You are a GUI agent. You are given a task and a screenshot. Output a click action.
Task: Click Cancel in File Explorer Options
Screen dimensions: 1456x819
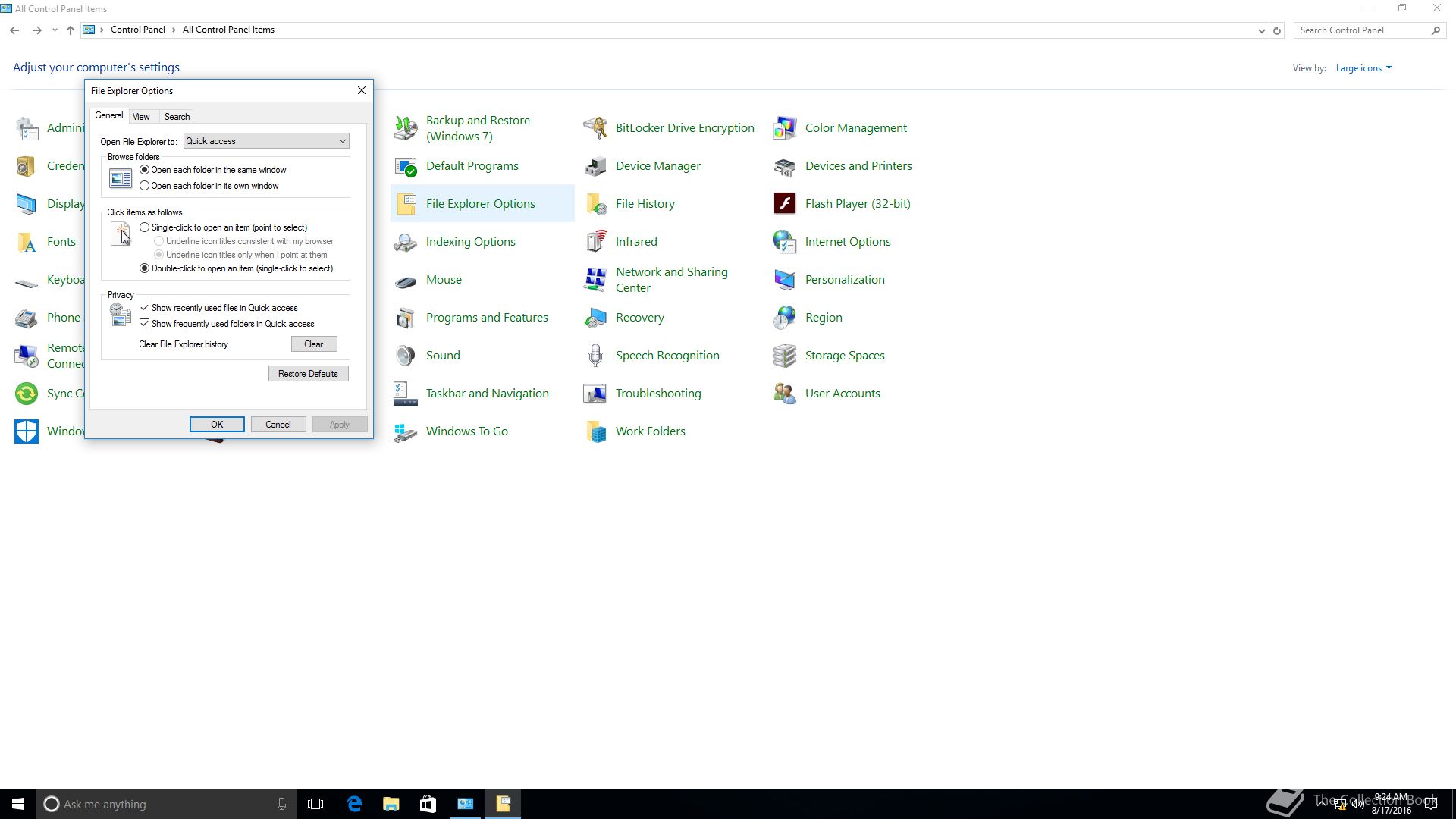pos(278,425)
